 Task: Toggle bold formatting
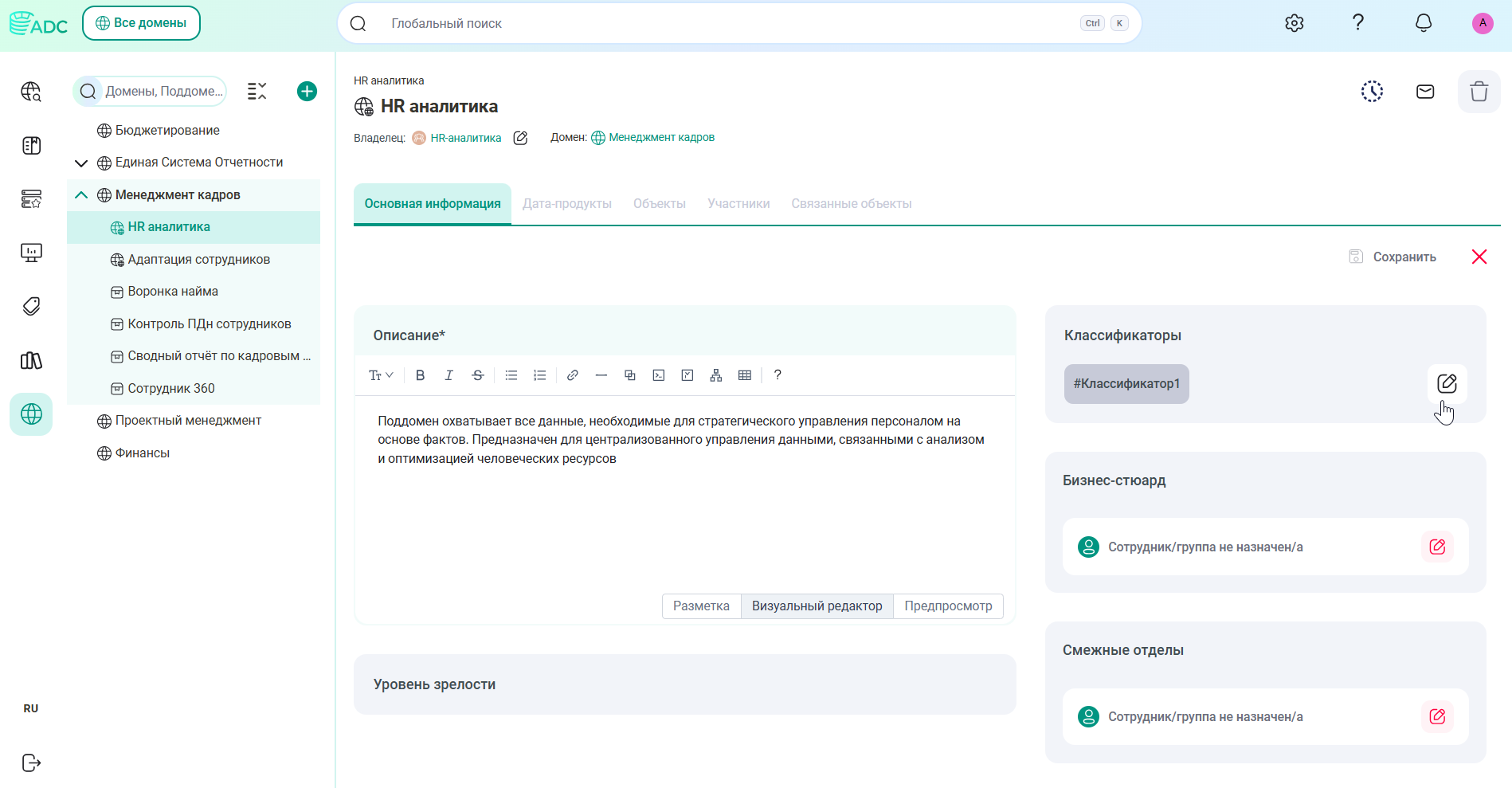(x=420, y=375)
